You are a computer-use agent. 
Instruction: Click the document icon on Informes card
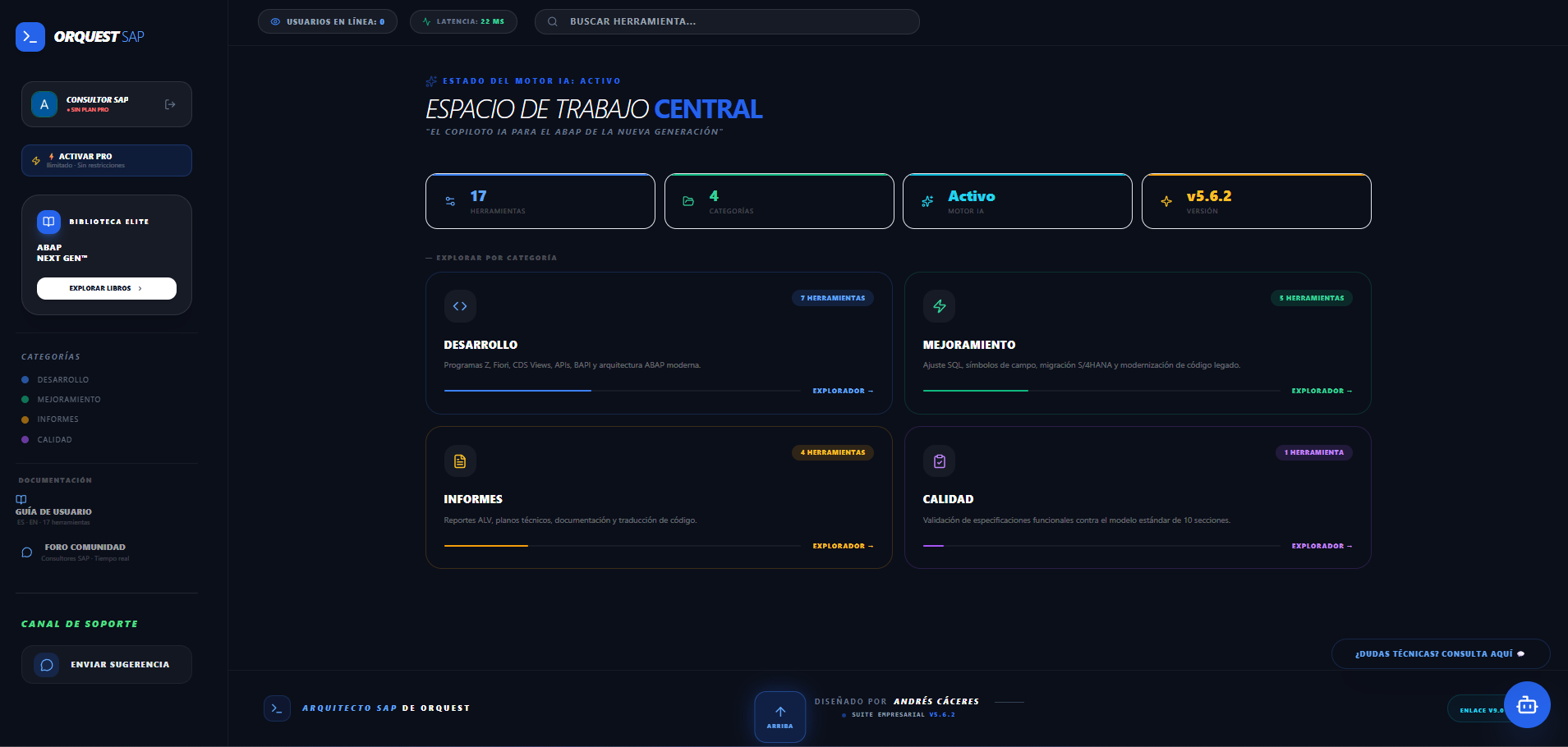460,461
